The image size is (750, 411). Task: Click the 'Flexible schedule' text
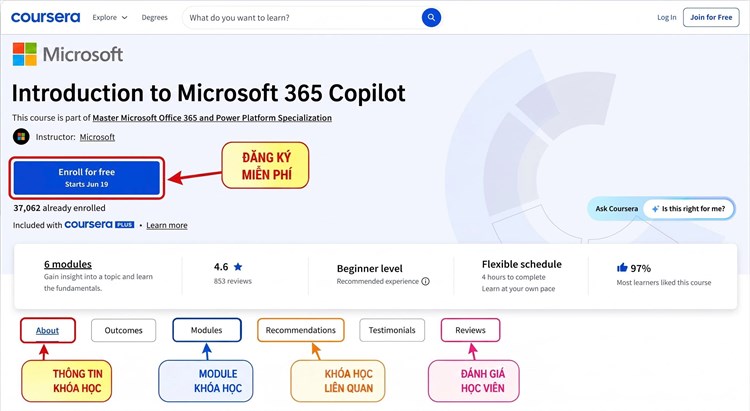tap(522, 264)
